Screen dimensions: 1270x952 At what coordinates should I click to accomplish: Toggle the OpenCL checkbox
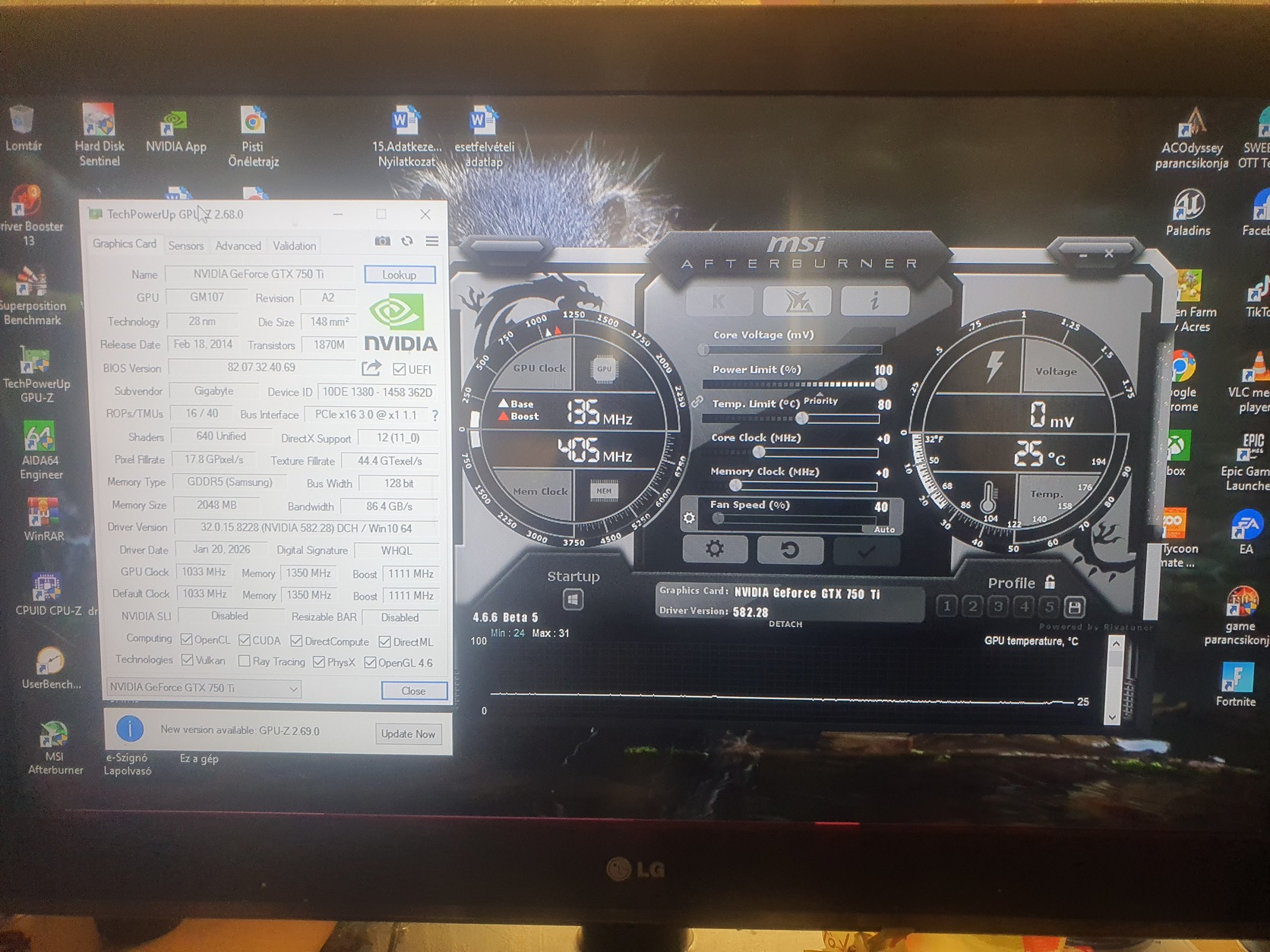tap(187, 640)
